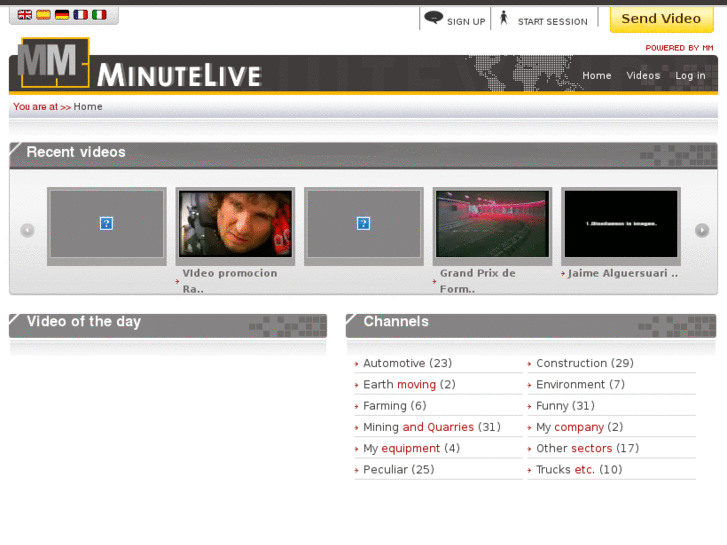This screenshot has width=727, height=545.
Task: Click the Grand Prix de Form.. title link
Action: (x=478, y=281)
